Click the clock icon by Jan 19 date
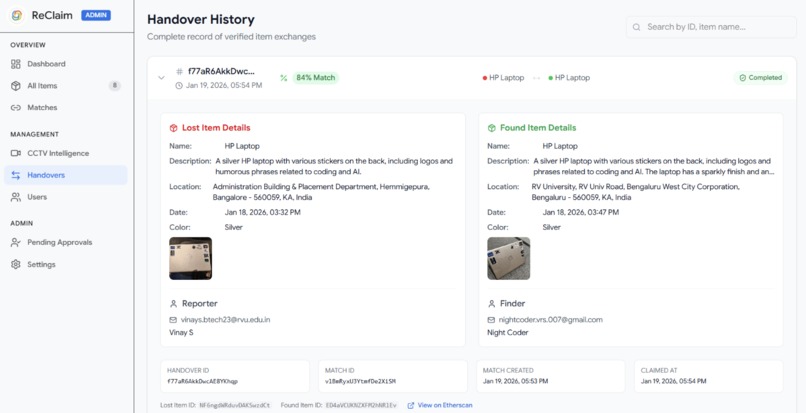 (179, 85)
